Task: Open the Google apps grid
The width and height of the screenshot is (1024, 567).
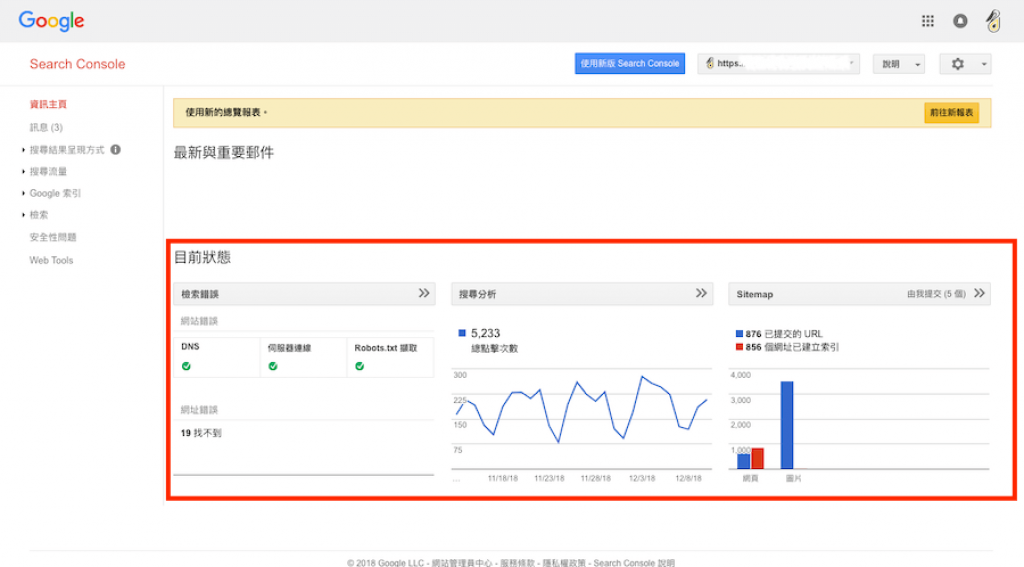Action: coord(927,21)
